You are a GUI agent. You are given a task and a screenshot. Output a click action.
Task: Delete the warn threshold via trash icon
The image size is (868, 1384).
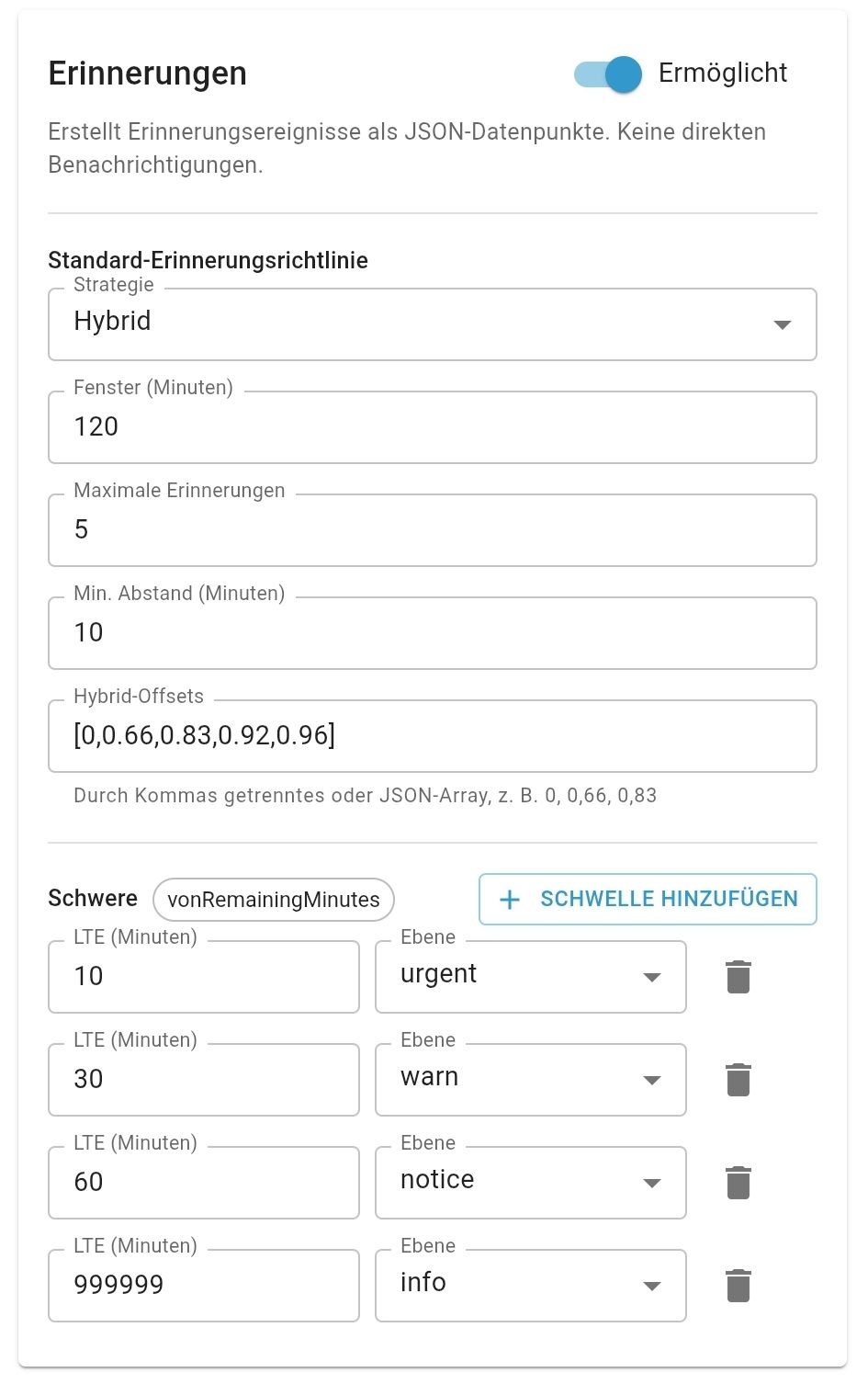pos(738,1080)
